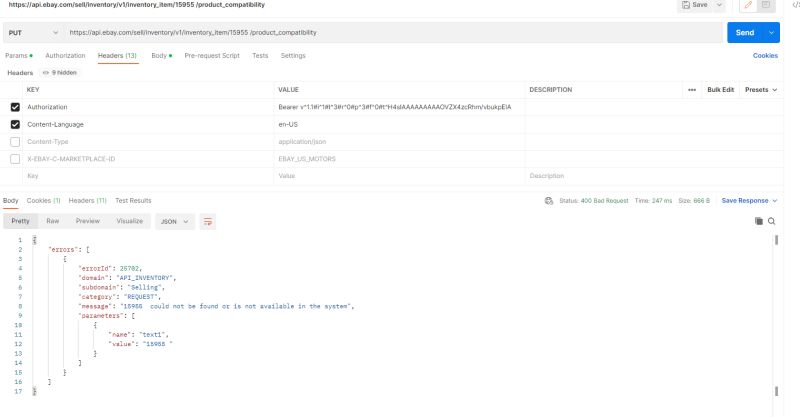Click the code panel icon at top right edge
This screenshot has width=800, height=417.
pyautogui.click(x=796, y=5)
